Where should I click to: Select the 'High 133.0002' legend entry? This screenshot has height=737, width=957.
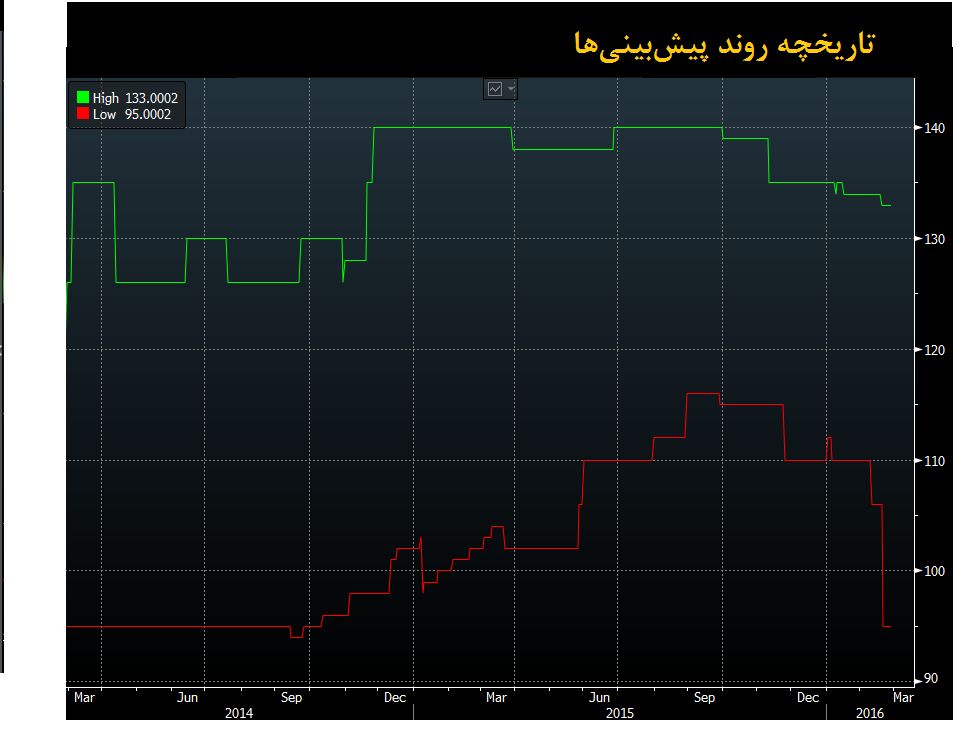[x=128, y=98]
